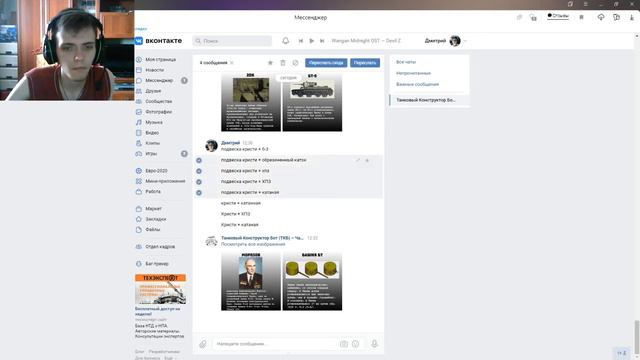Viewport: 640px width, 360px height.
Task: Open Работа sidebar item
Action: pos(153,191)
